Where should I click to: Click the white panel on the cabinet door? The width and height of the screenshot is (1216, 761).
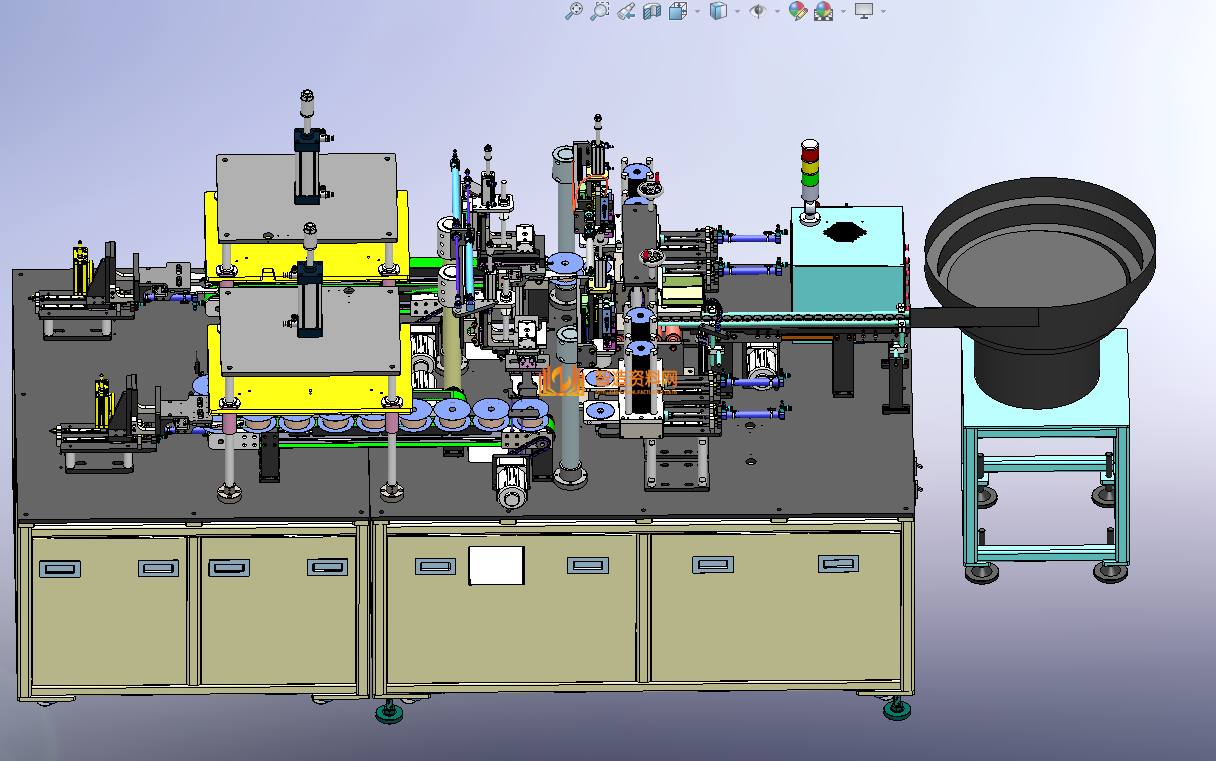[496, 565]
